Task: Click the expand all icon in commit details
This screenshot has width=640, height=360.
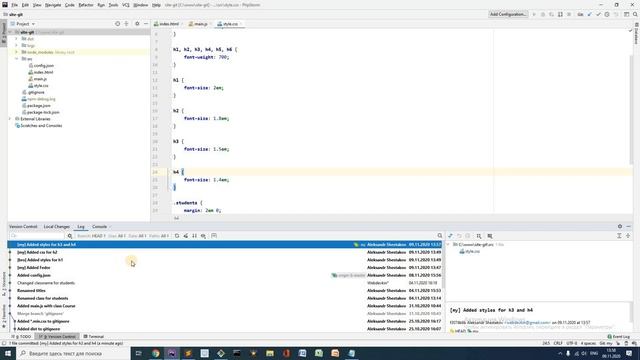Action: tap(619, 236)
